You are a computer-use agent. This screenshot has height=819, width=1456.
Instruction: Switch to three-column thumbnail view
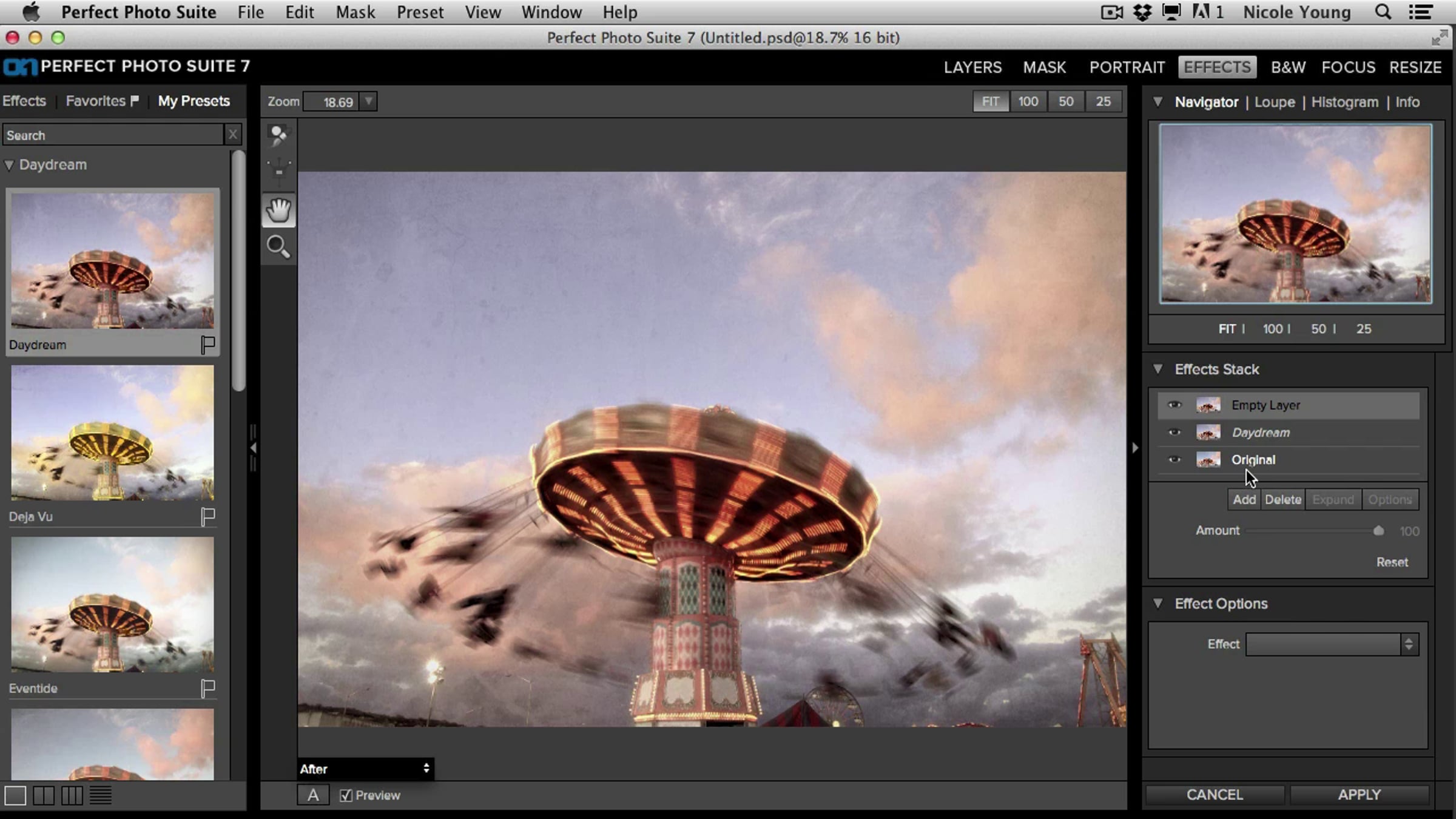click(72, 795)
